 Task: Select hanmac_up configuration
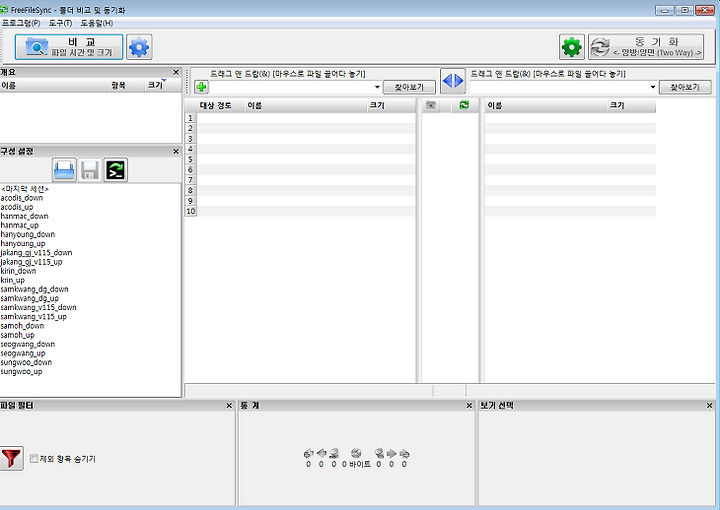20,225
